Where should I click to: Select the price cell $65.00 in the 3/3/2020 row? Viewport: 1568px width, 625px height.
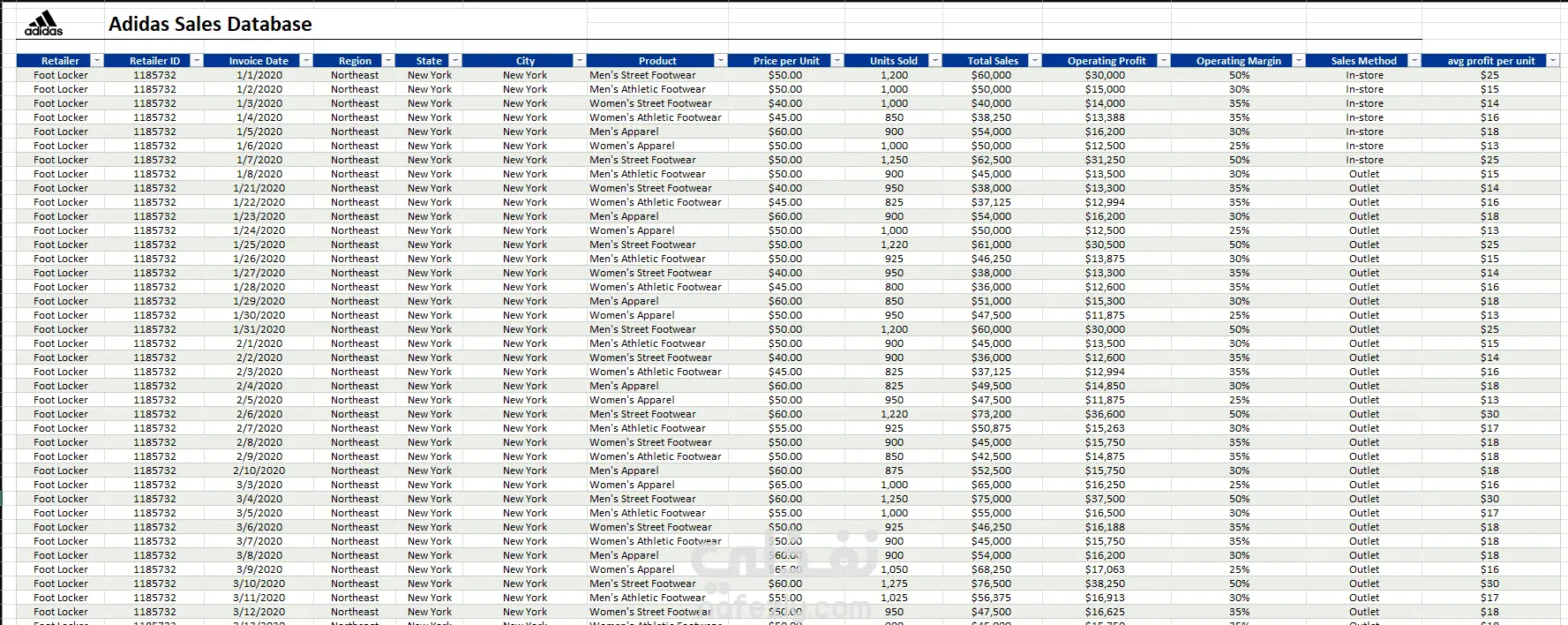[785, 485]
